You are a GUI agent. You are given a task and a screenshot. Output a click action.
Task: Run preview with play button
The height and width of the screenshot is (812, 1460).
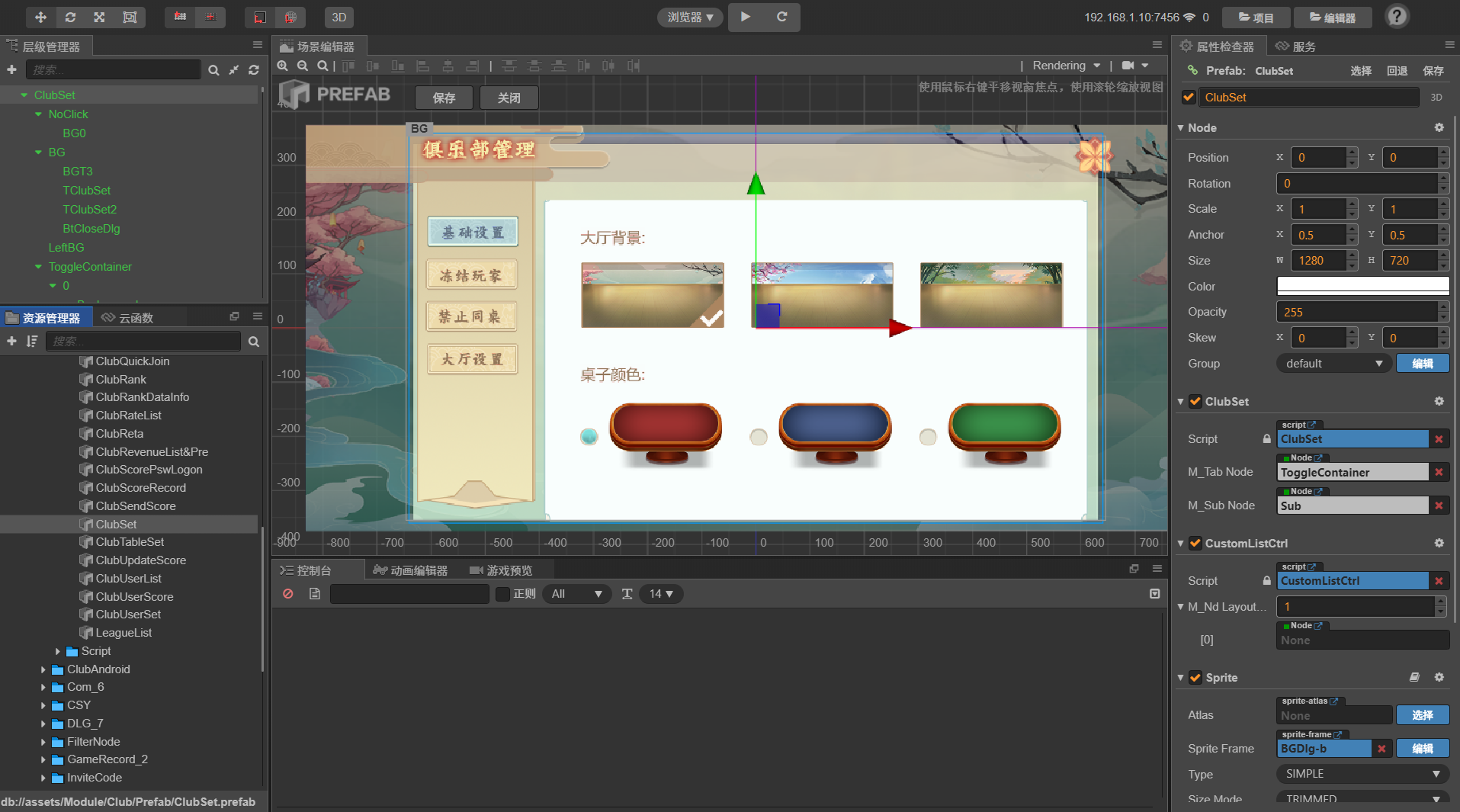tap(746, 17)
